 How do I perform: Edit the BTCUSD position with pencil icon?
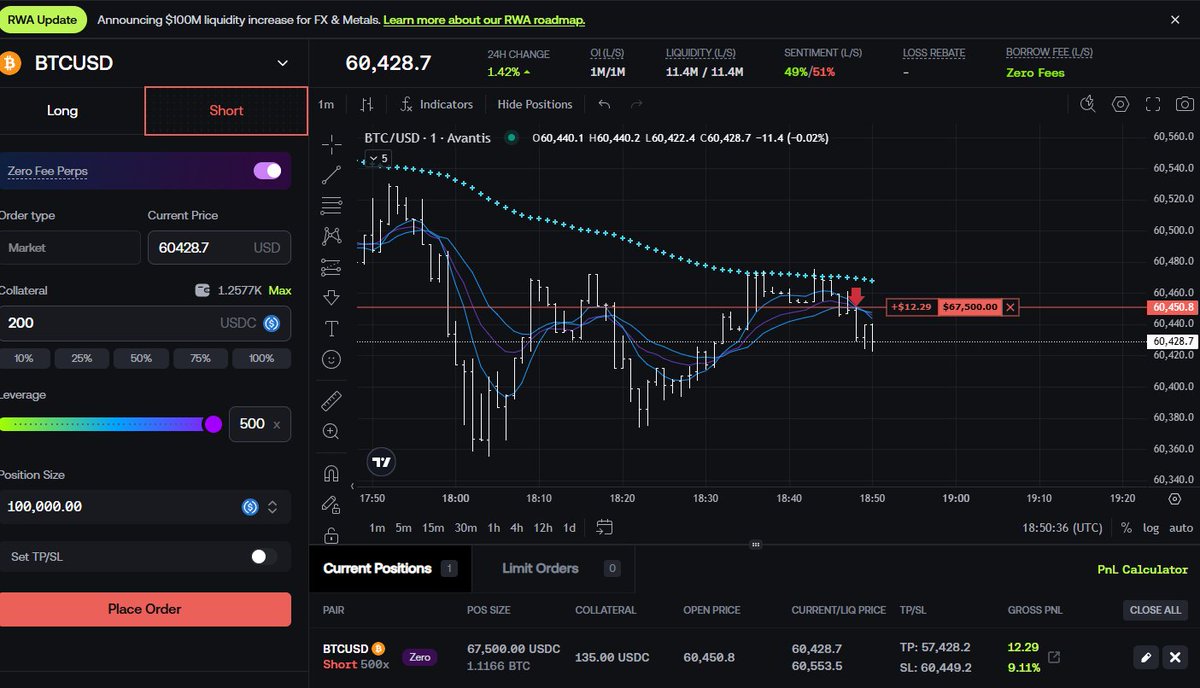[x=1146, y=657]
